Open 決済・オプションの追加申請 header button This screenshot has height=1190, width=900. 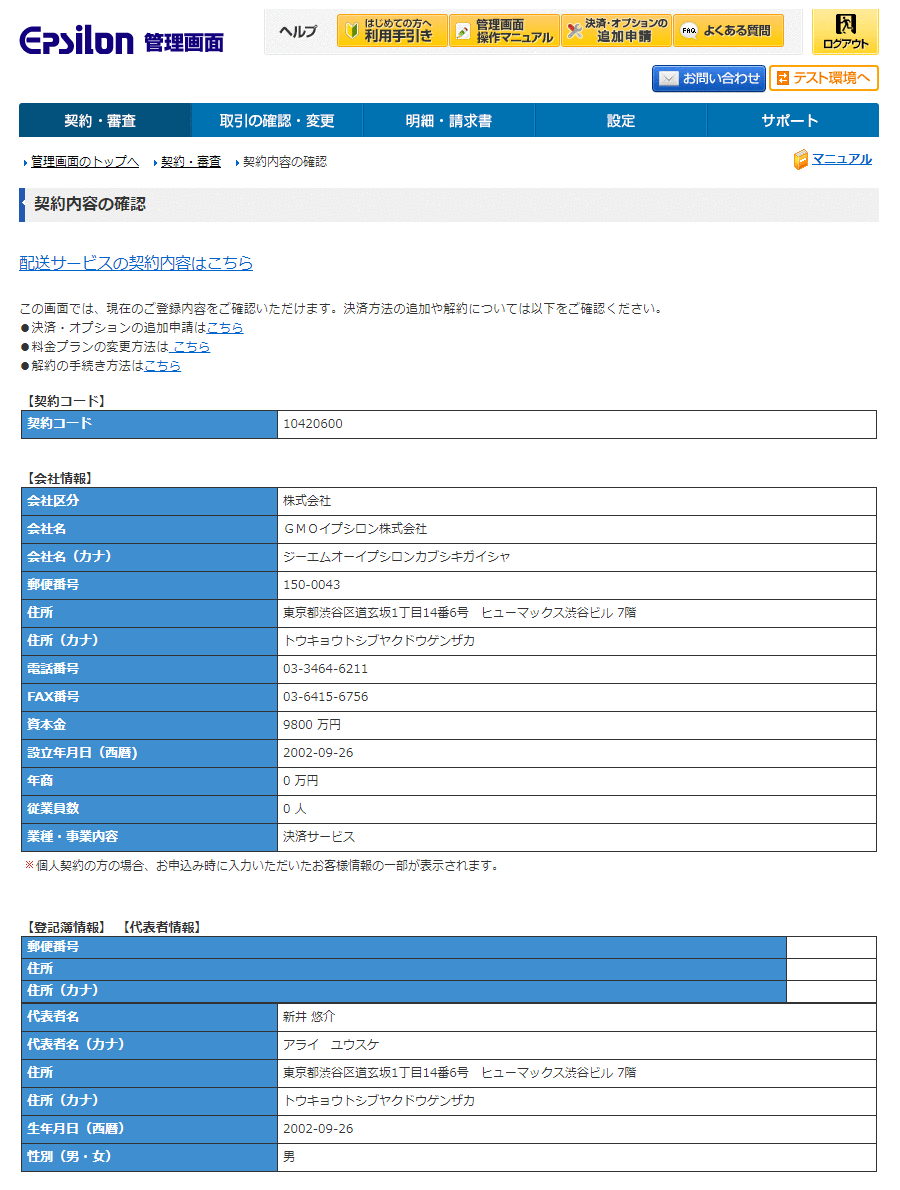click(616, 30)
